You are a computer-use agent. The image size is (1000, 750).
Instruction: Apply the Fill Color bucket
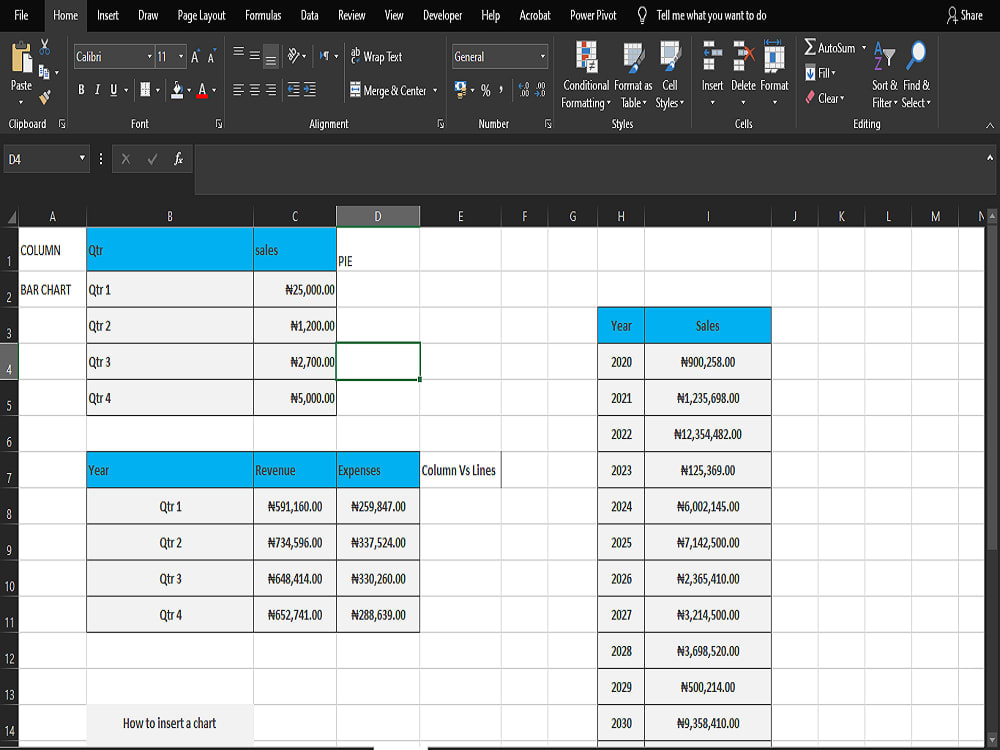(x=178, y=90)
